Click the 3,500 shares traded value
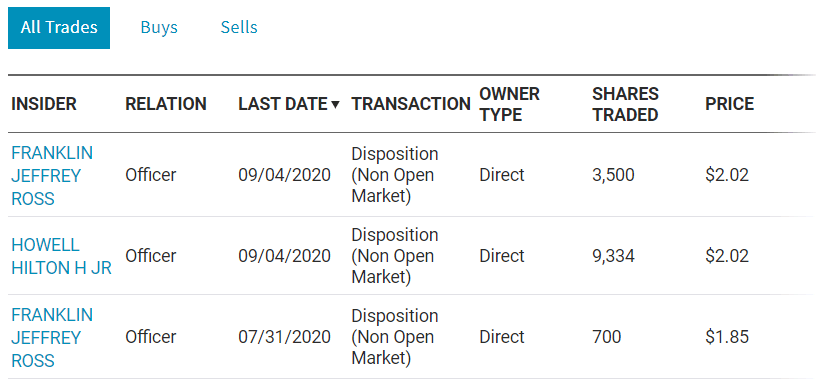Screen dimensions: 816x389 [613, 175]
